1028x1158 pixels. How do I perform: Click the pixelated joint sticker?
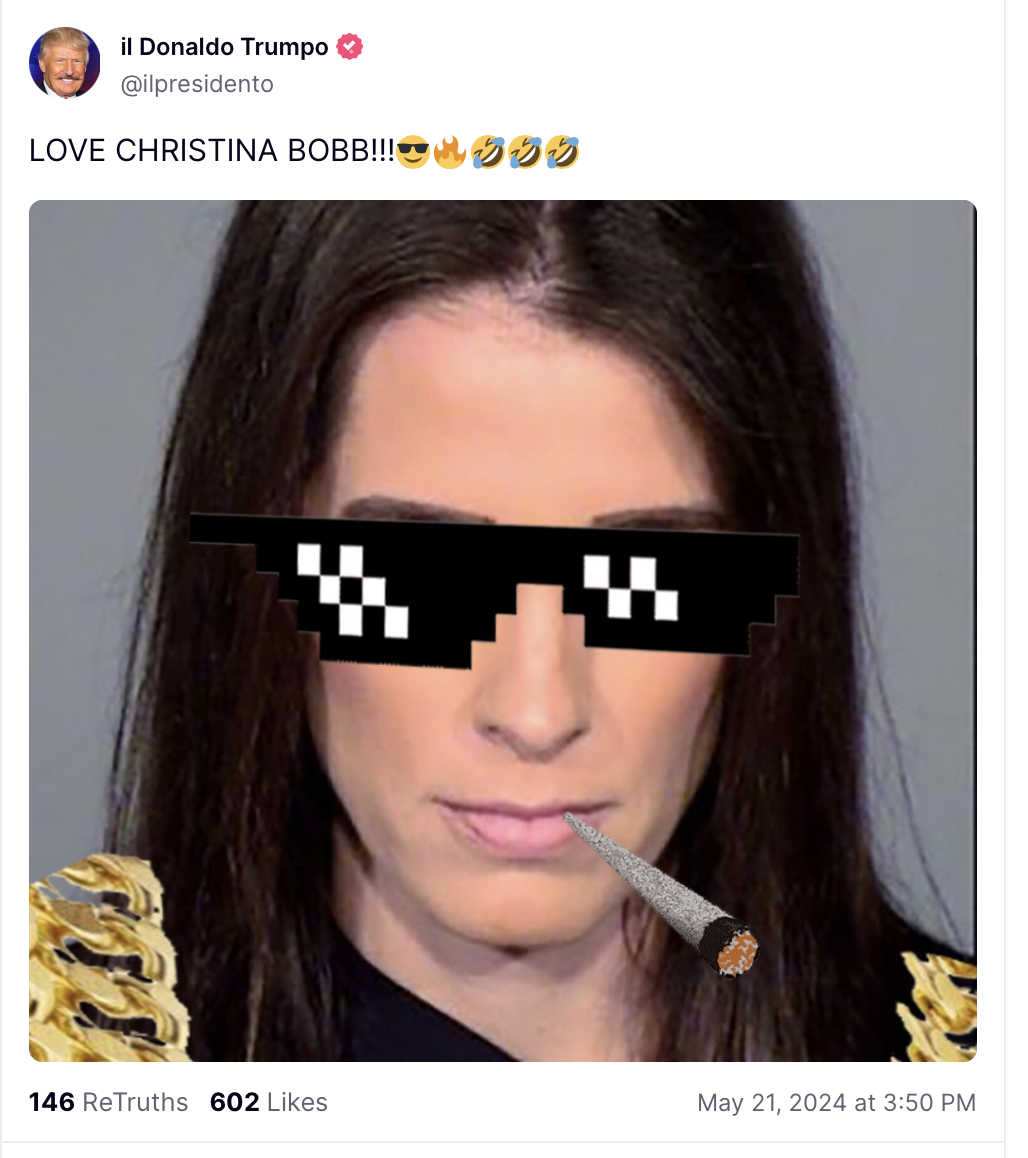click(661, 893)
